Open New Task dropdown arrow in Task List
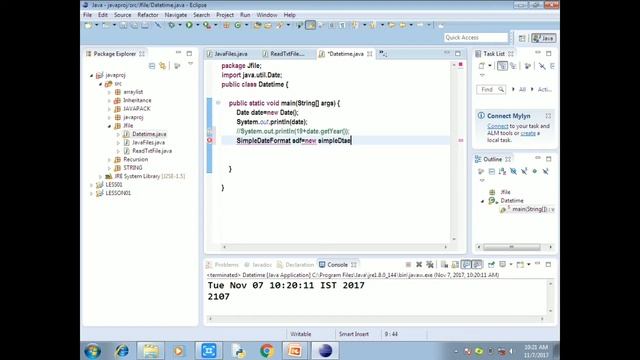This screenshot has height=360, width=640. point(490,66)
